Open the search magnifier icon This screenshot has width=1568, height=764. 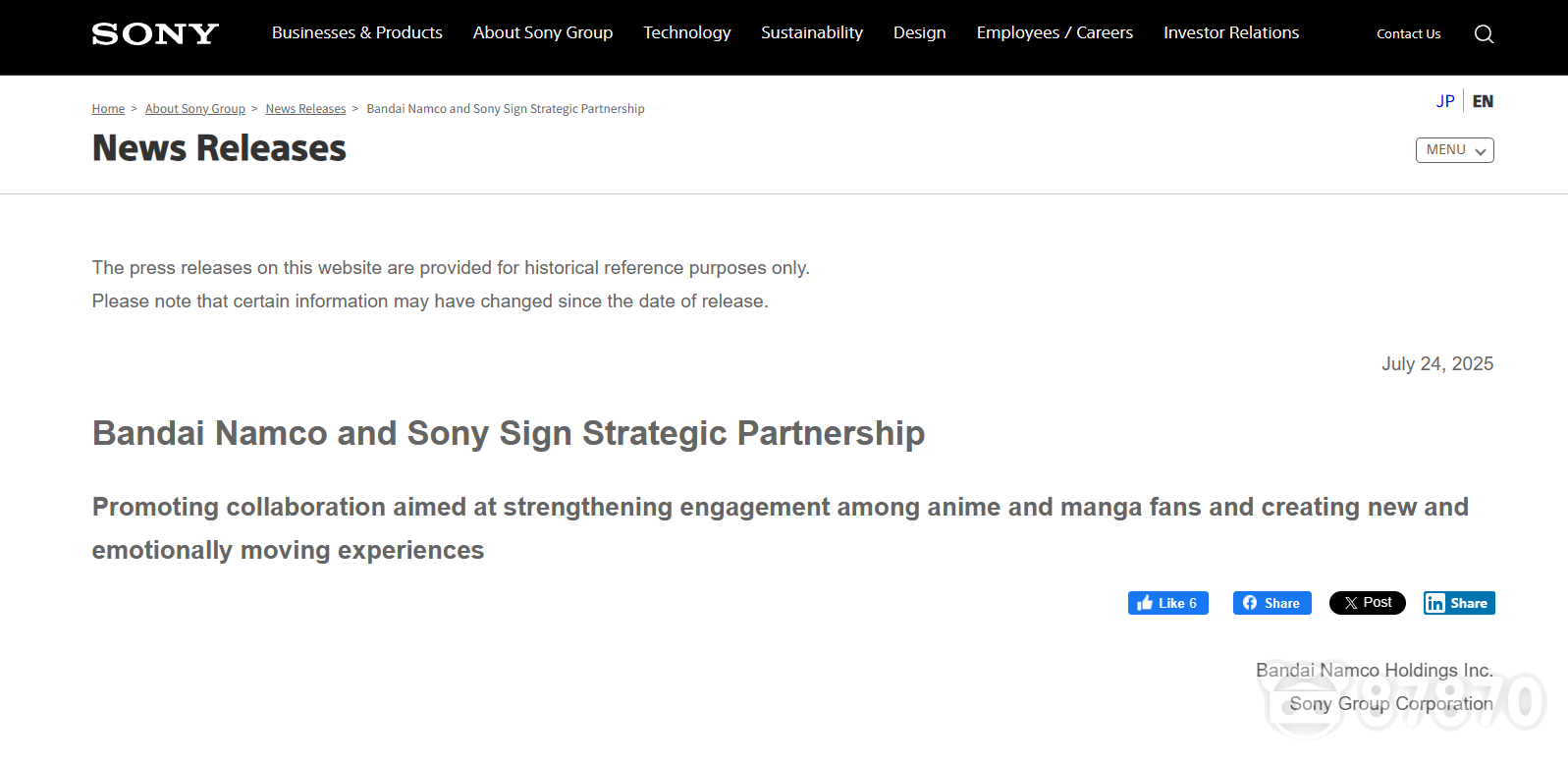pyautogui.click(x=1484, y=34)
